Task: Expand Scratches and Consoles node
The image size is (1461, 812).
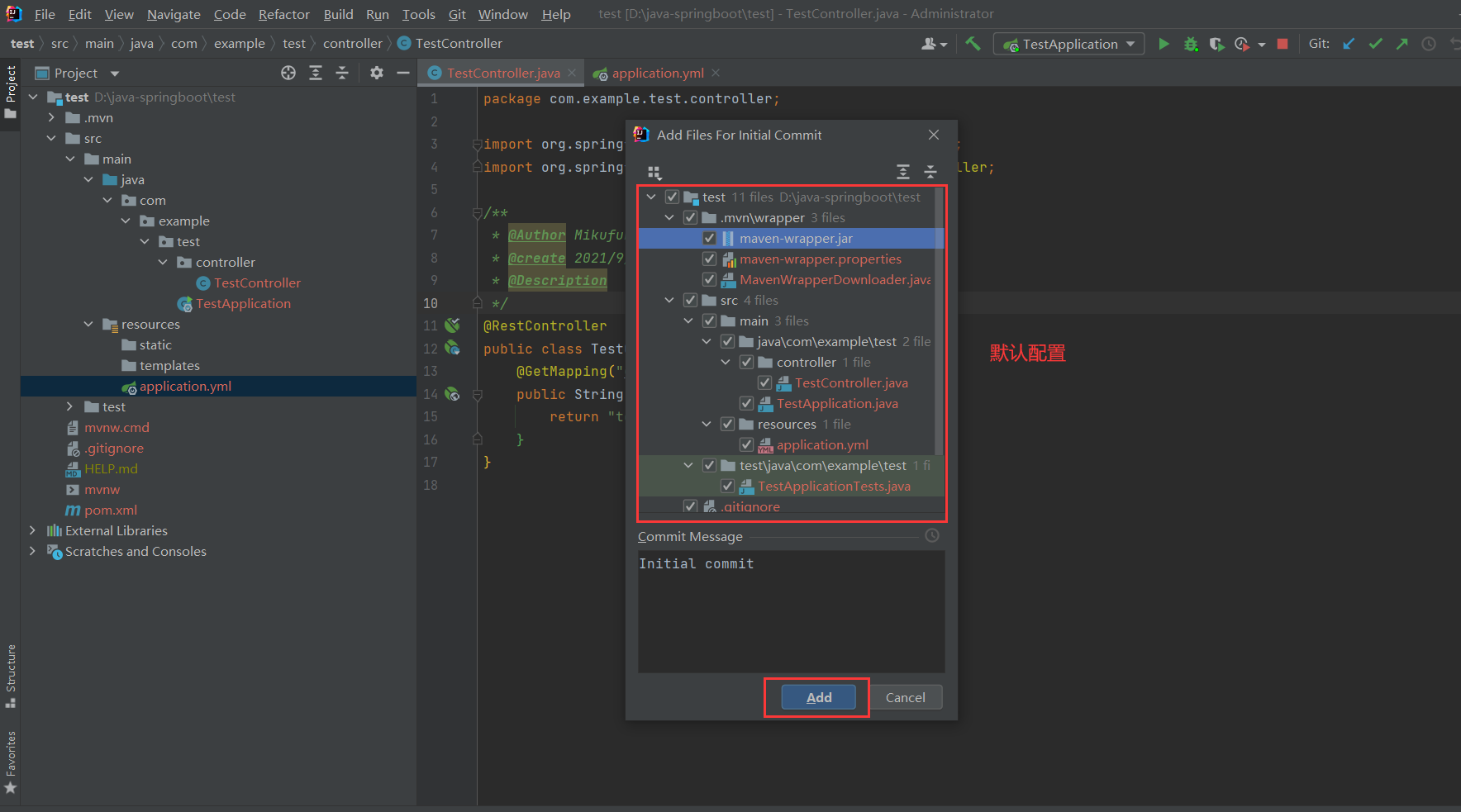Action: tap(32, 551)
